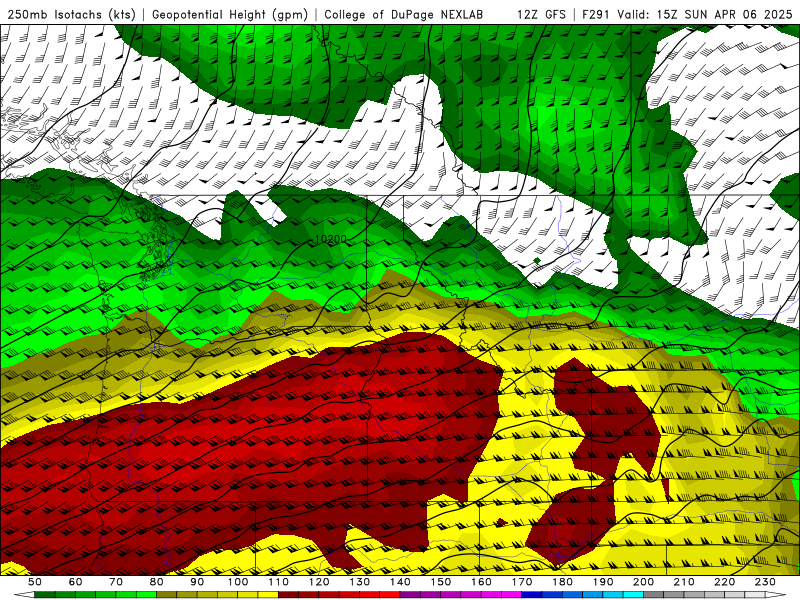Click the legend value "80"
Screen dimensions: 800x600
coord(157,582)
